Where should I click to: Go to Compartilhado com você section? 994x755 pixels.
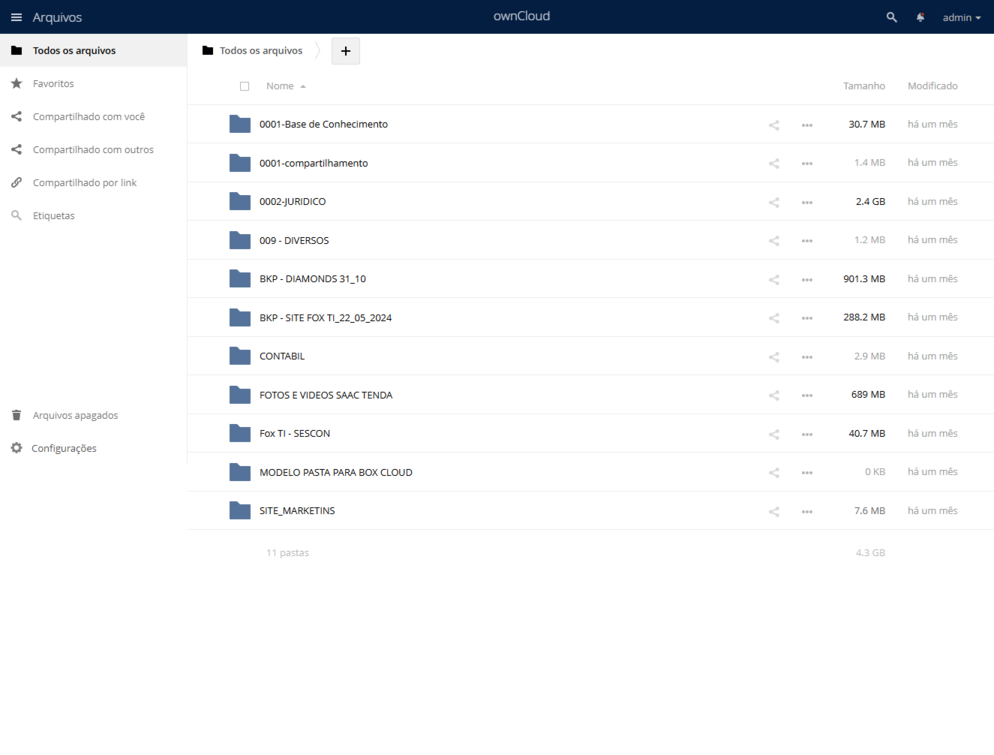[x=88, y=117]
